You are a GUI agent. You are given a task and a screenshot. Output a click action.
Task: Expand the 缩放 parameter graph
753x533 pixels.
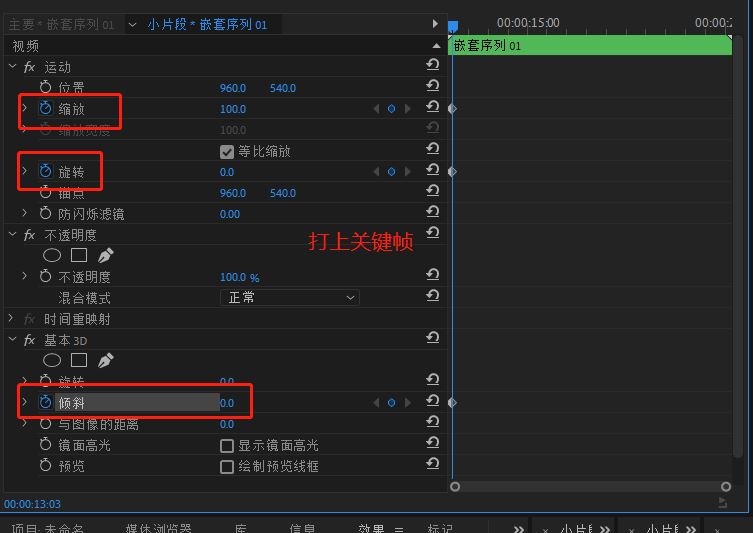coord(25,108)
